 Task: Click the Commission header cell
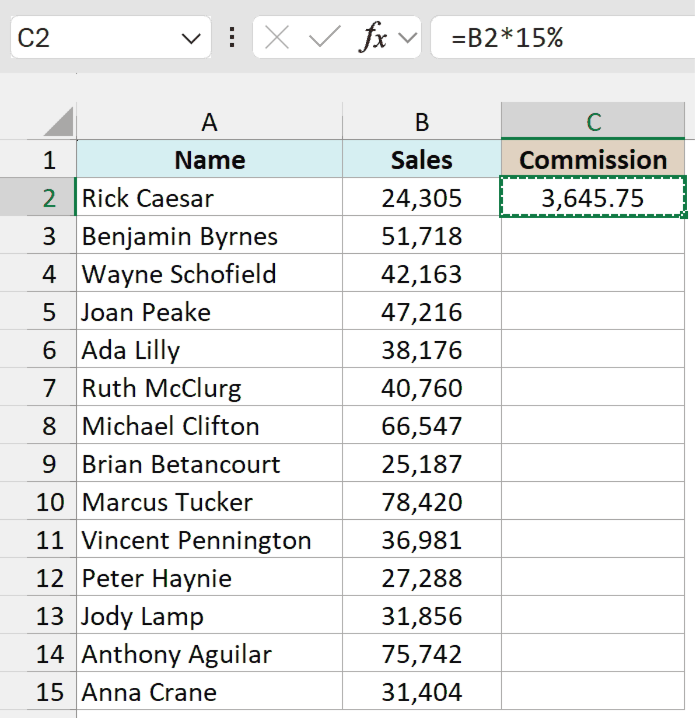(593, 159)
